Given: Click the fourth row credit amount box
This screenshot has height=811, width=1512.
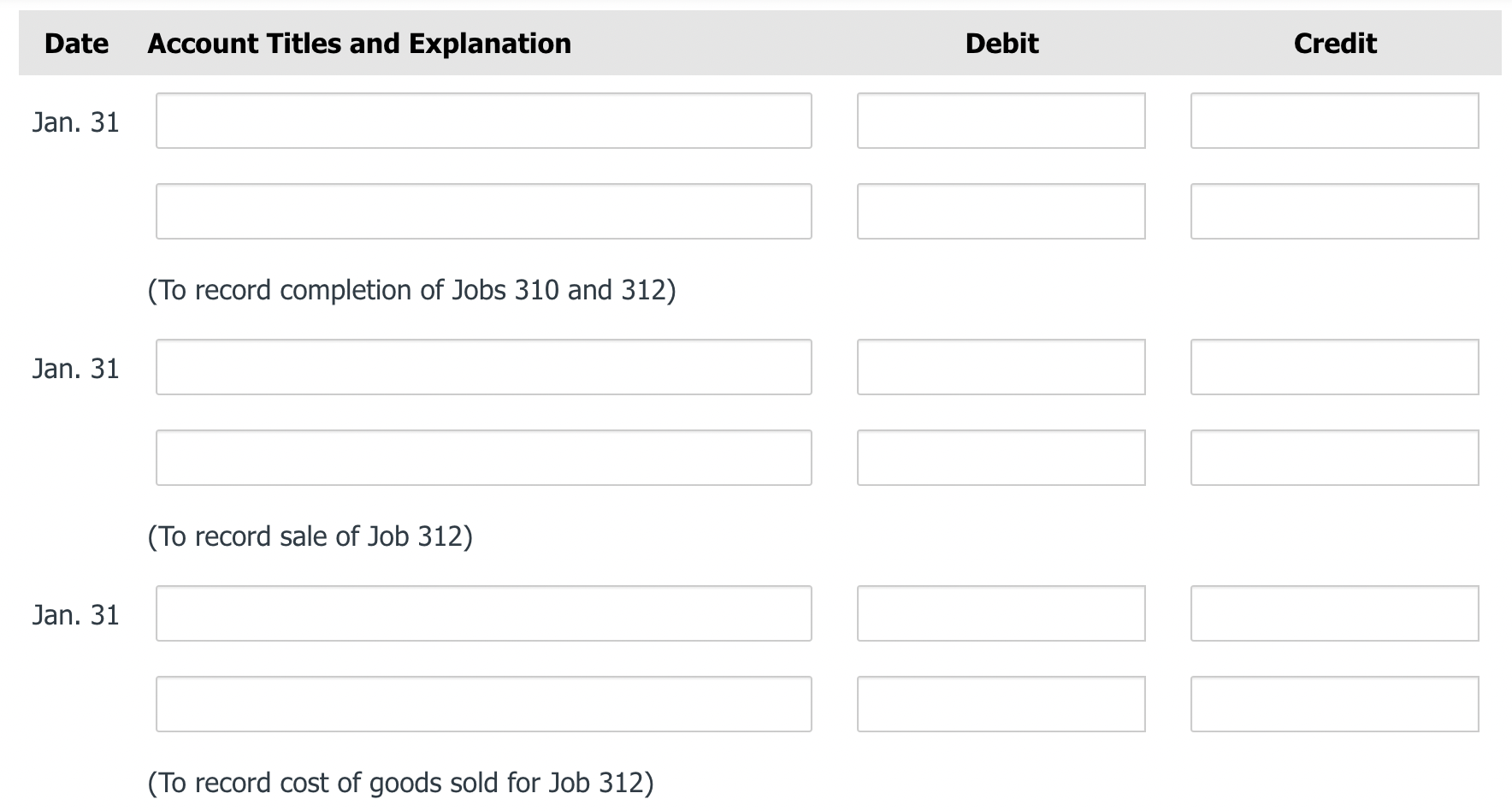Looking at the screenshot, I should (1334, 457).
